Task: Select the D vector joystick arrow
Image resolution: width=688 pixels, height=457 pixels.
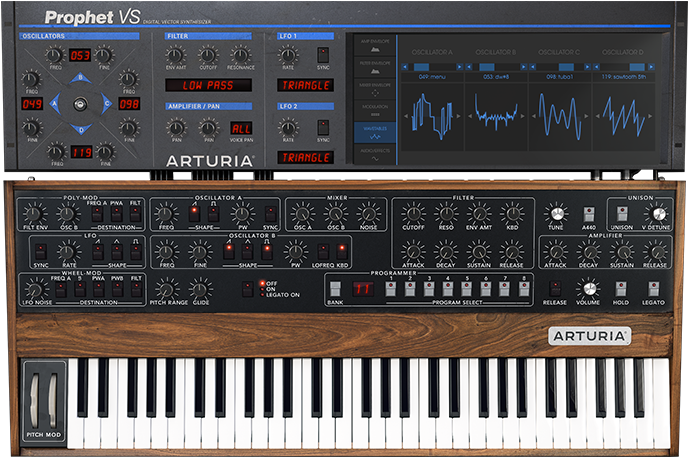Action: pyautogui.click(x=80, y=129)
